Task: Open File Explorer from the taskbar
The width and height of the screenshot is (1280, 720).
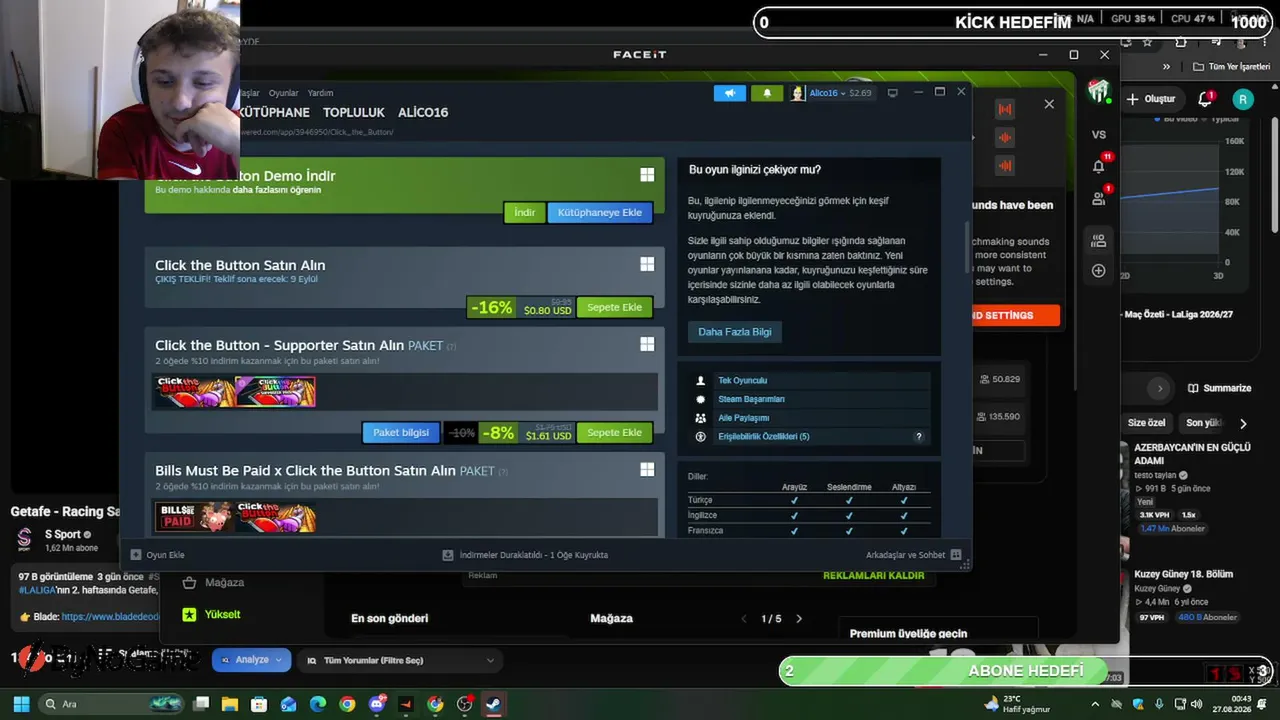Action: (230, 704)
